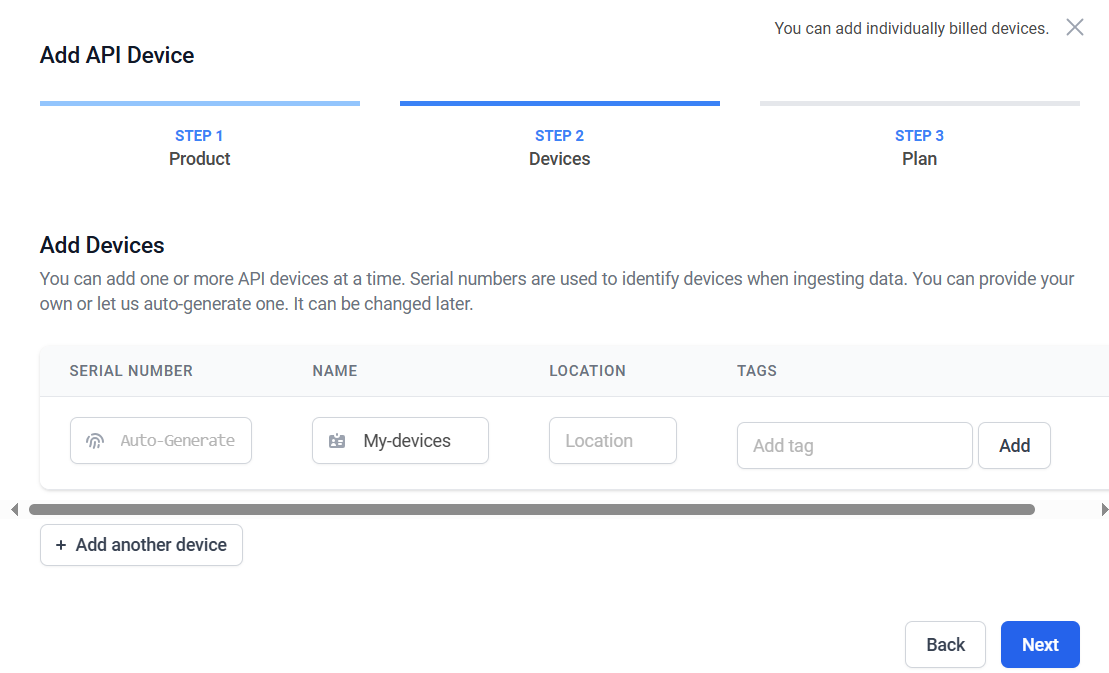This screenshot has height=673, width=1109.
Task: Focus the Add tag input box
Action: tap(854, 446)
